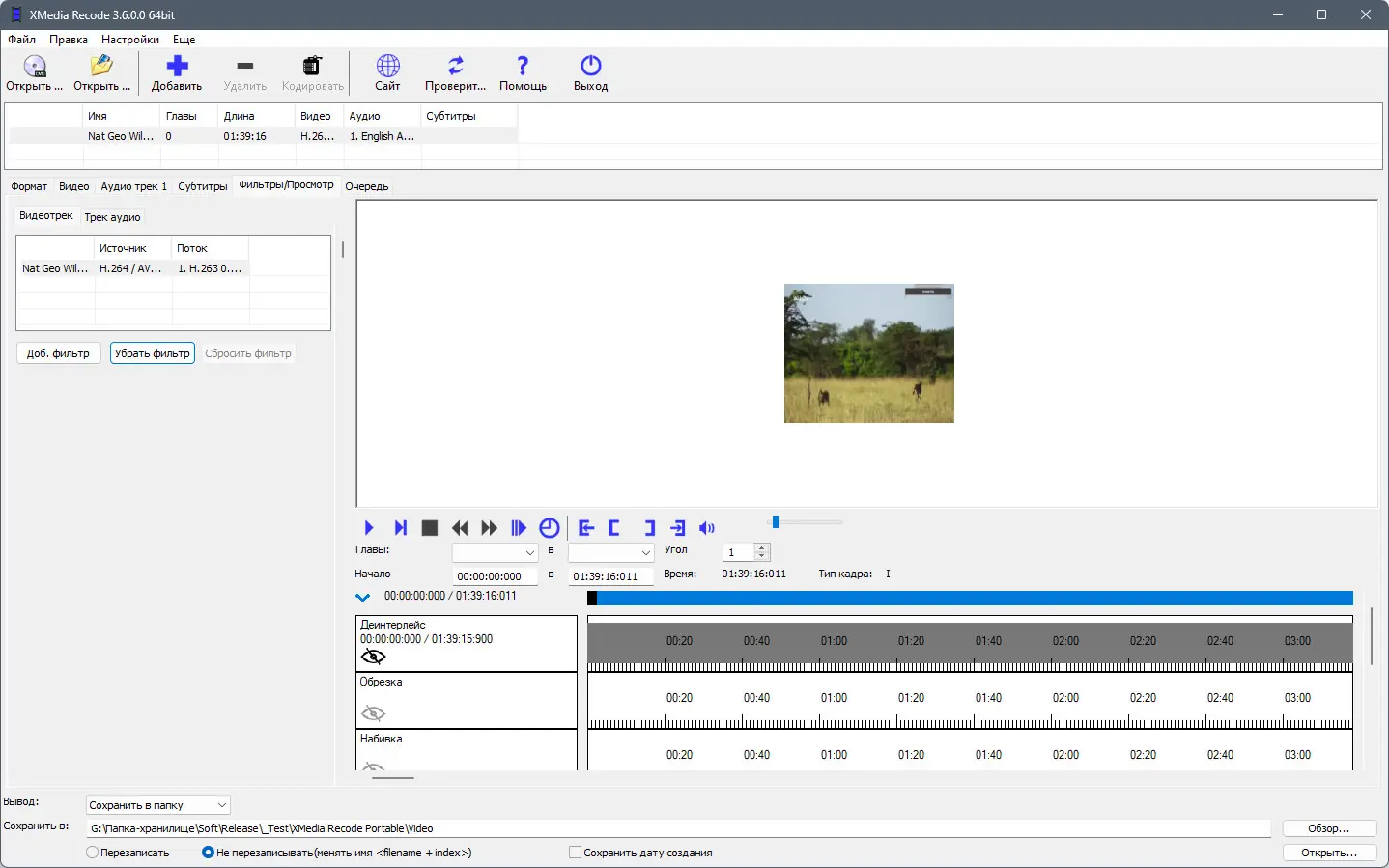Click the blue plus Добавить icon
Viewport: 1389px width, 868px height.
(x=177, y=66)
